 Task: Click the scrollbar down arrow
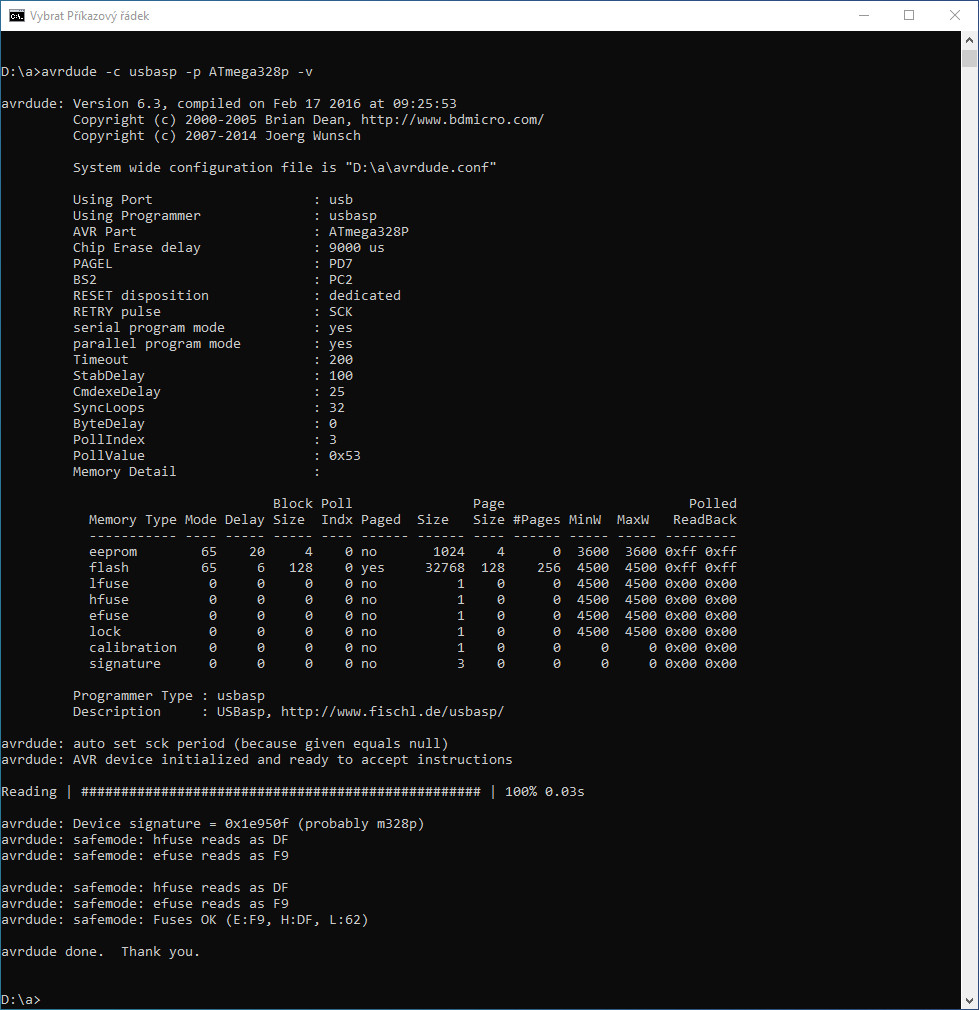pyautogui.click(x=969, y=1000)
